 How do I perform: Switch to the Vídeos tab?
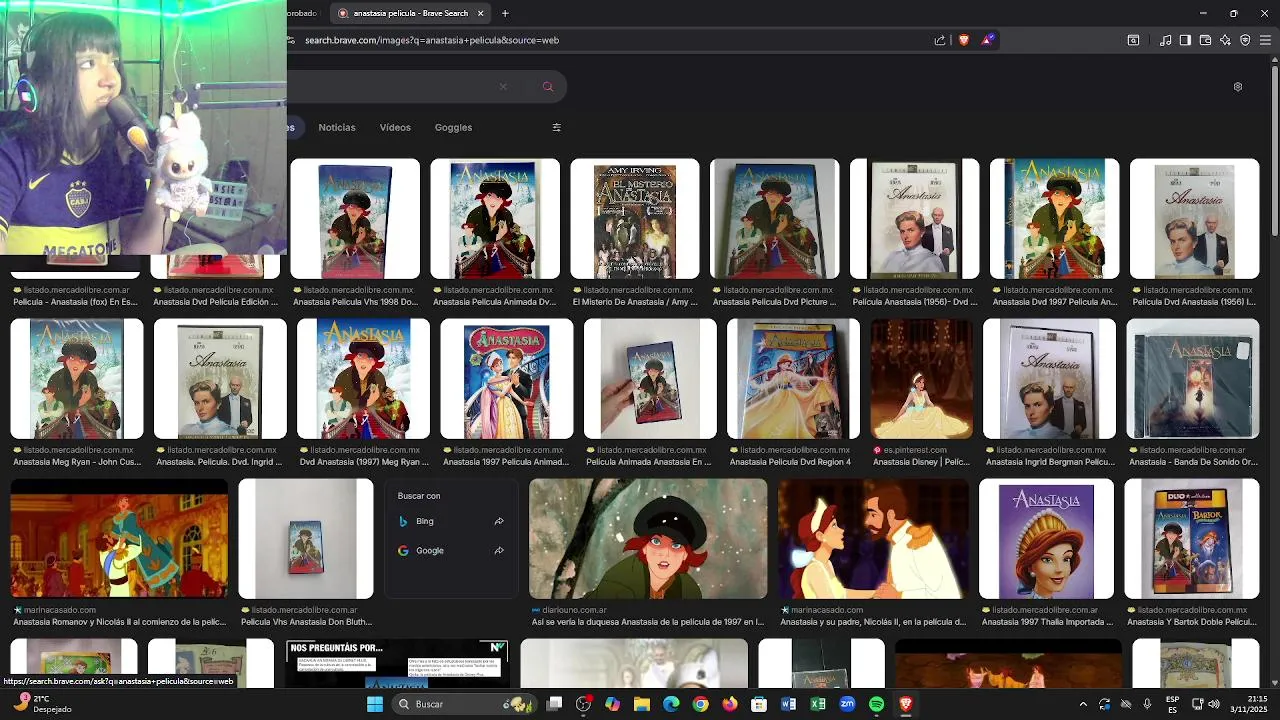(395, 127)
